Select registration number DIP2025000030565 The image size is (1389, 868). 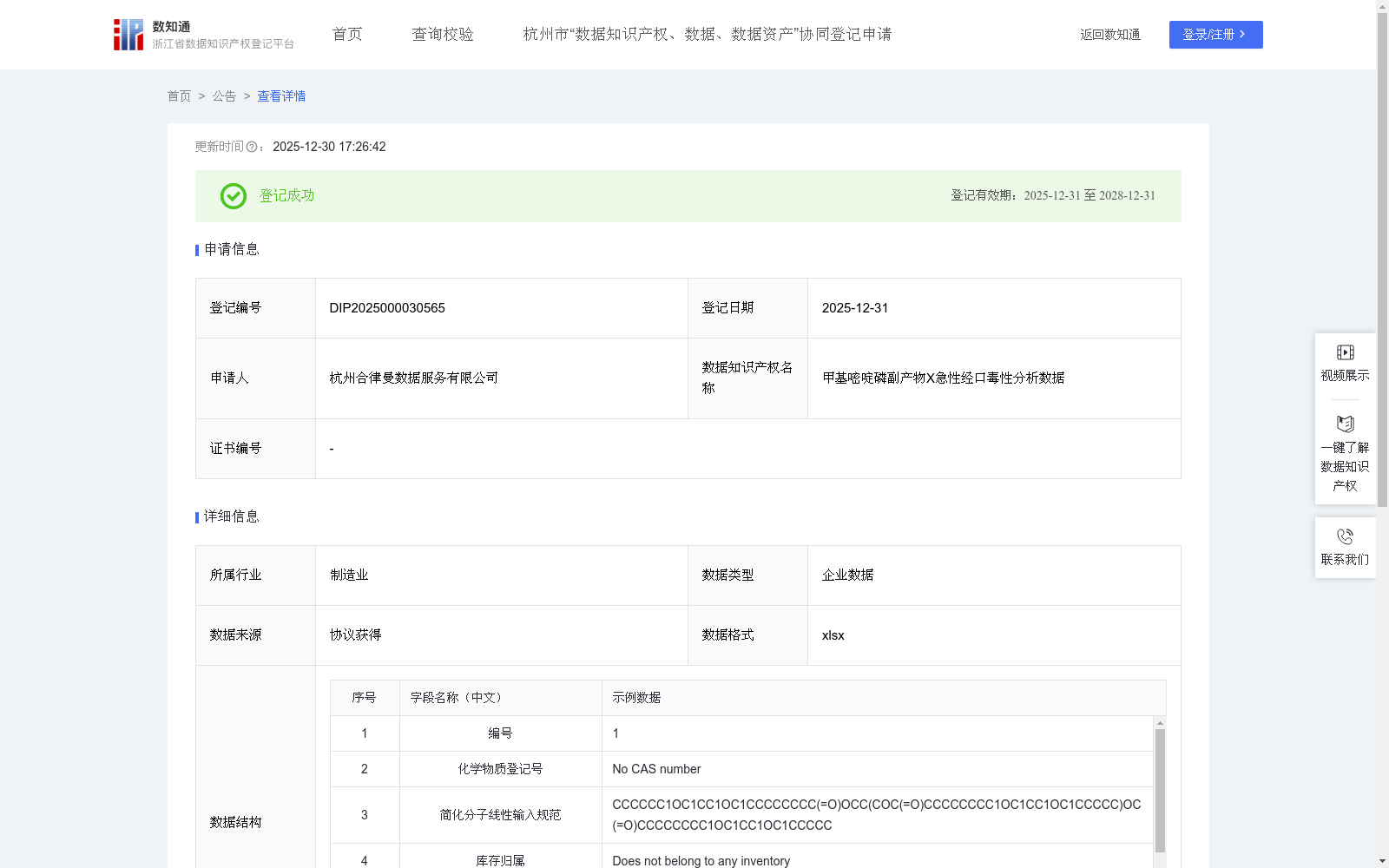(387, 308)
